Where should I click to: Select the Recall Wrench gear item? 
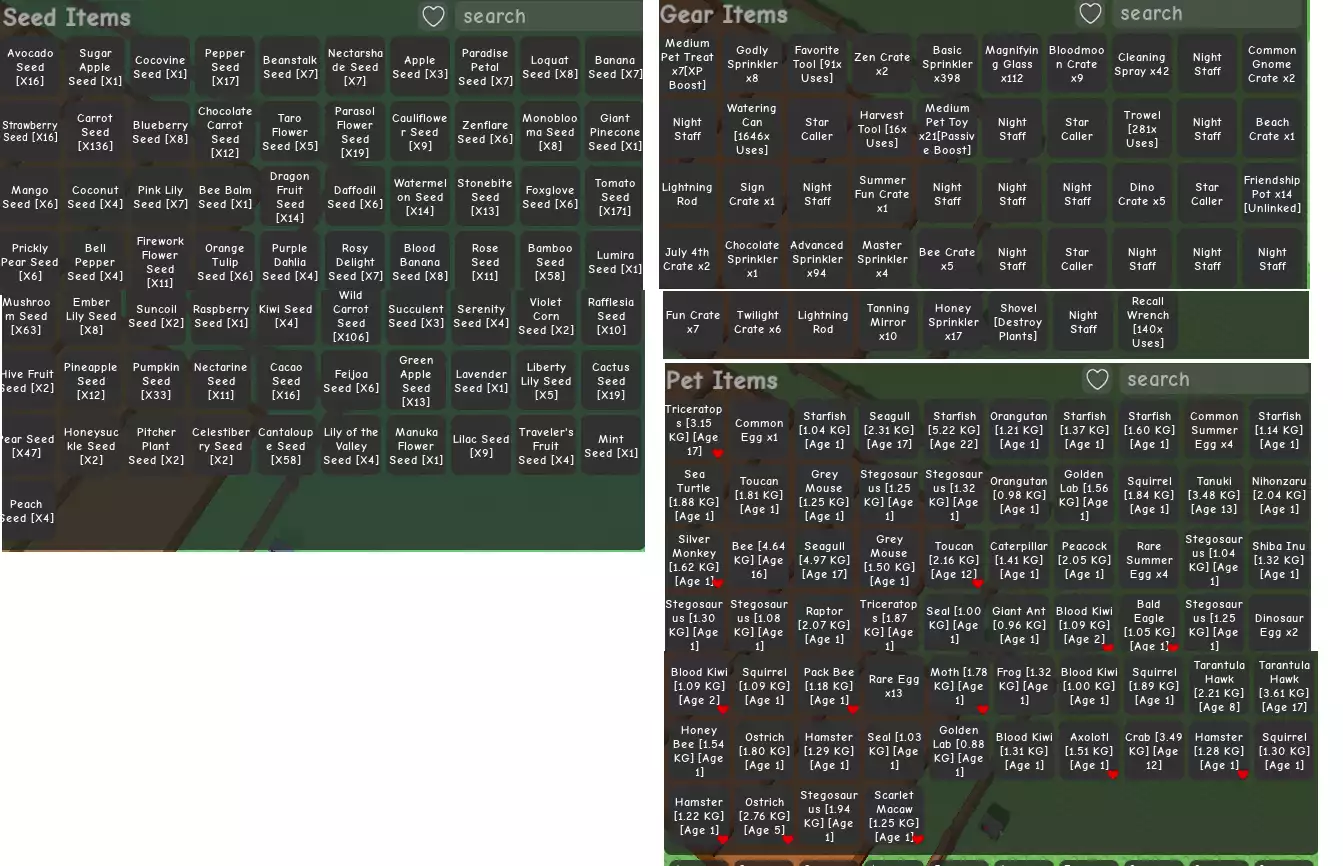(1148, 322)
